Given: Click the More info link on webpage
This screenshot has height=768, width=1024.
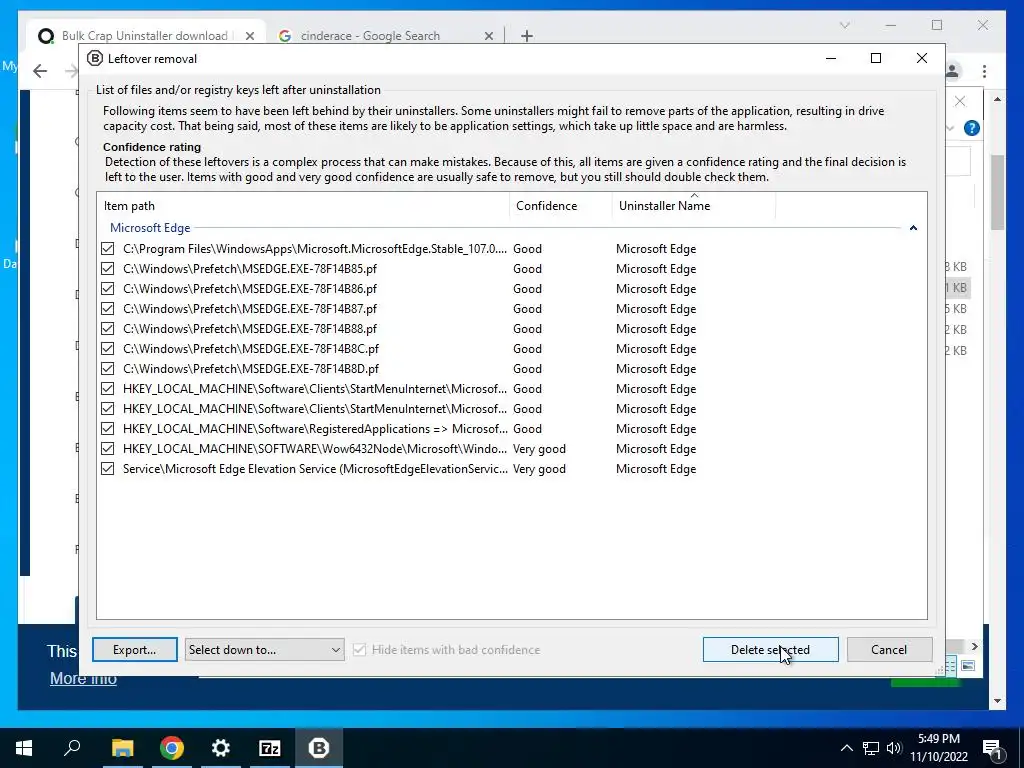Looking at the screenshot, I should [x=84, y=679].
